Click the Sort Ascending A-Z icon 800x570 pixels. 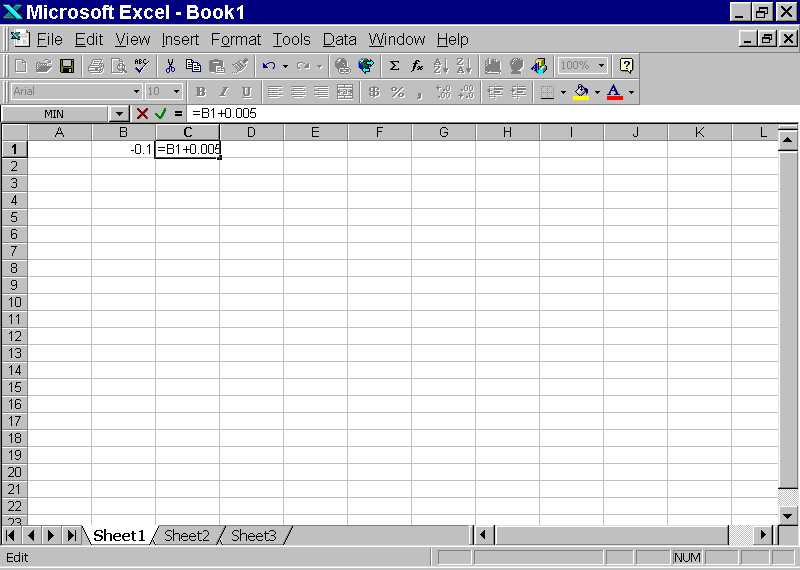440,66
